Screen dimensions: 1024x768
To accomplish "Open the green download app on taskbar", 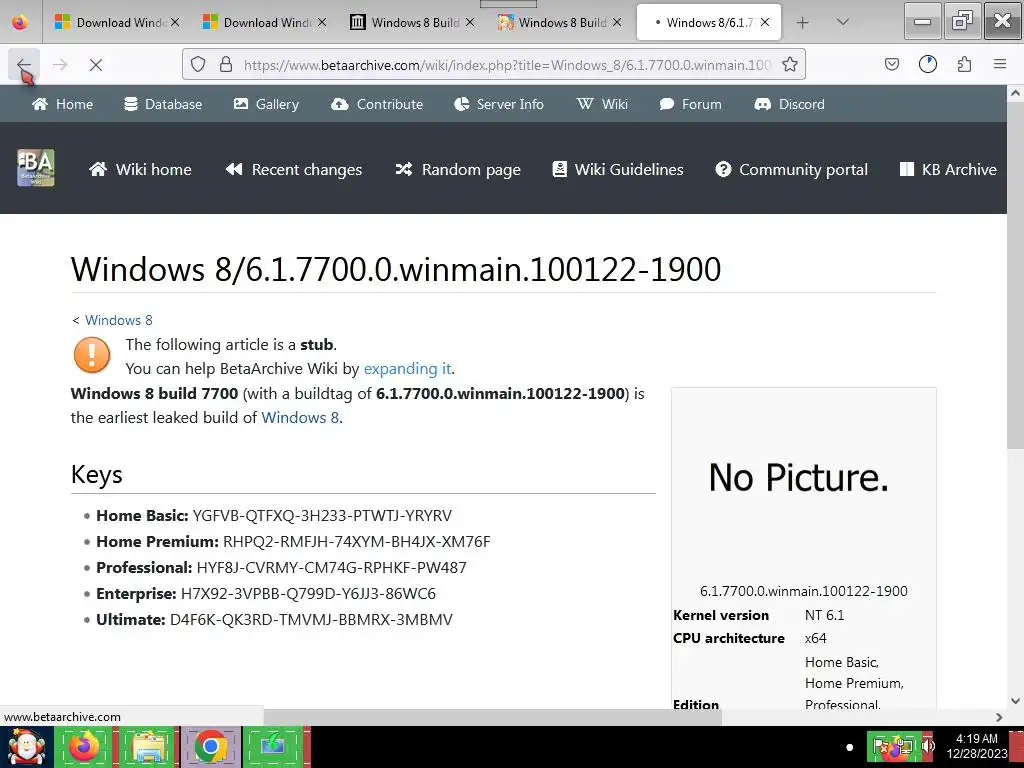I will pyautogui.click(x=273, y=746).
